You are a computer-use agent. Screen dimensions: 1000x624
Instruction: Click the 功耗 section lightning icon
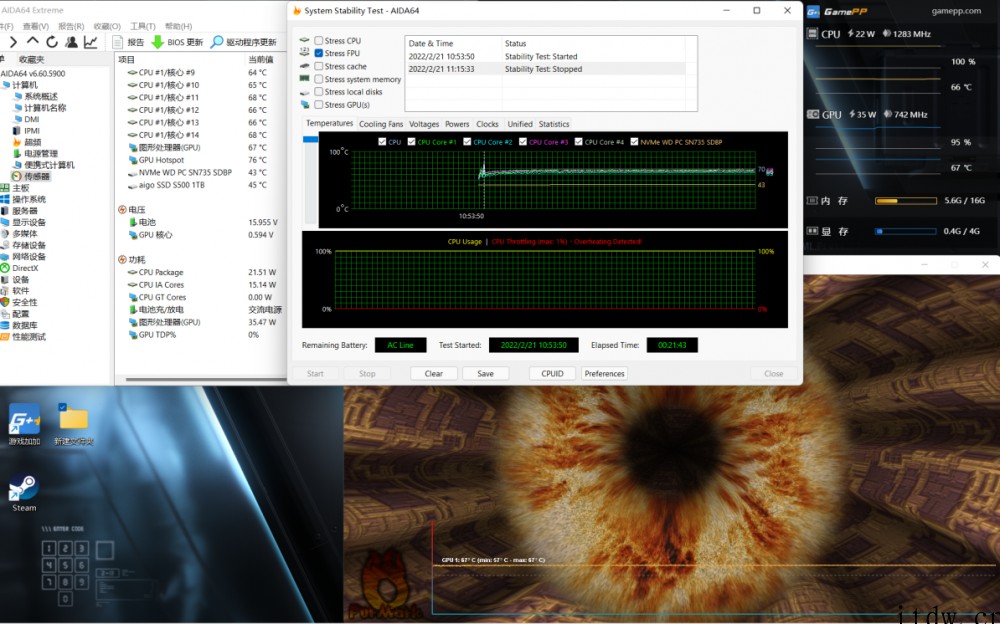click(x=122, y=260)
